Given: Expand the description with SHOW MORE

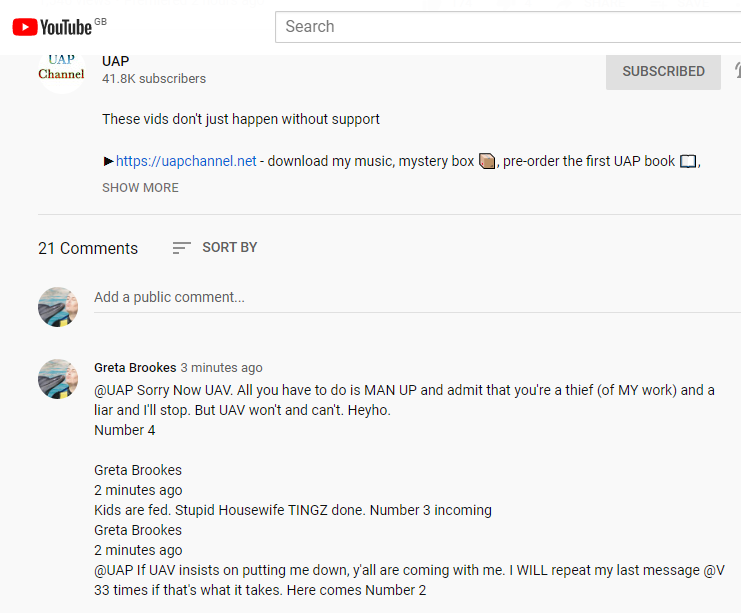Looking at the screenshot, I should point(140,188).
